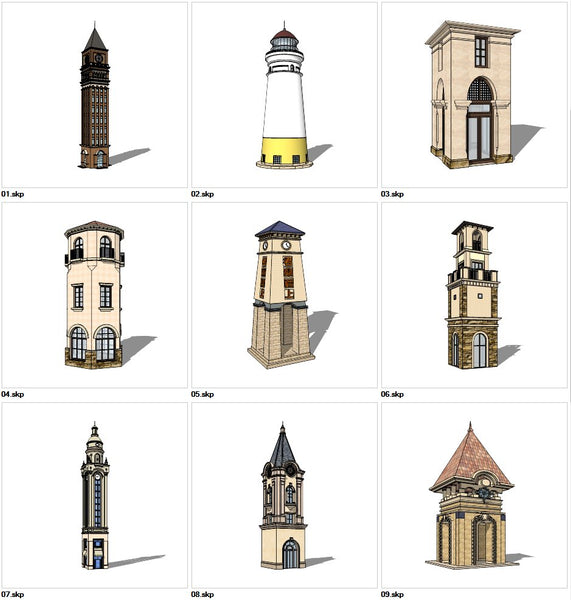
Task: Click the clock face on tower 05
Action: pyautogui.click(x=286, y=245)
